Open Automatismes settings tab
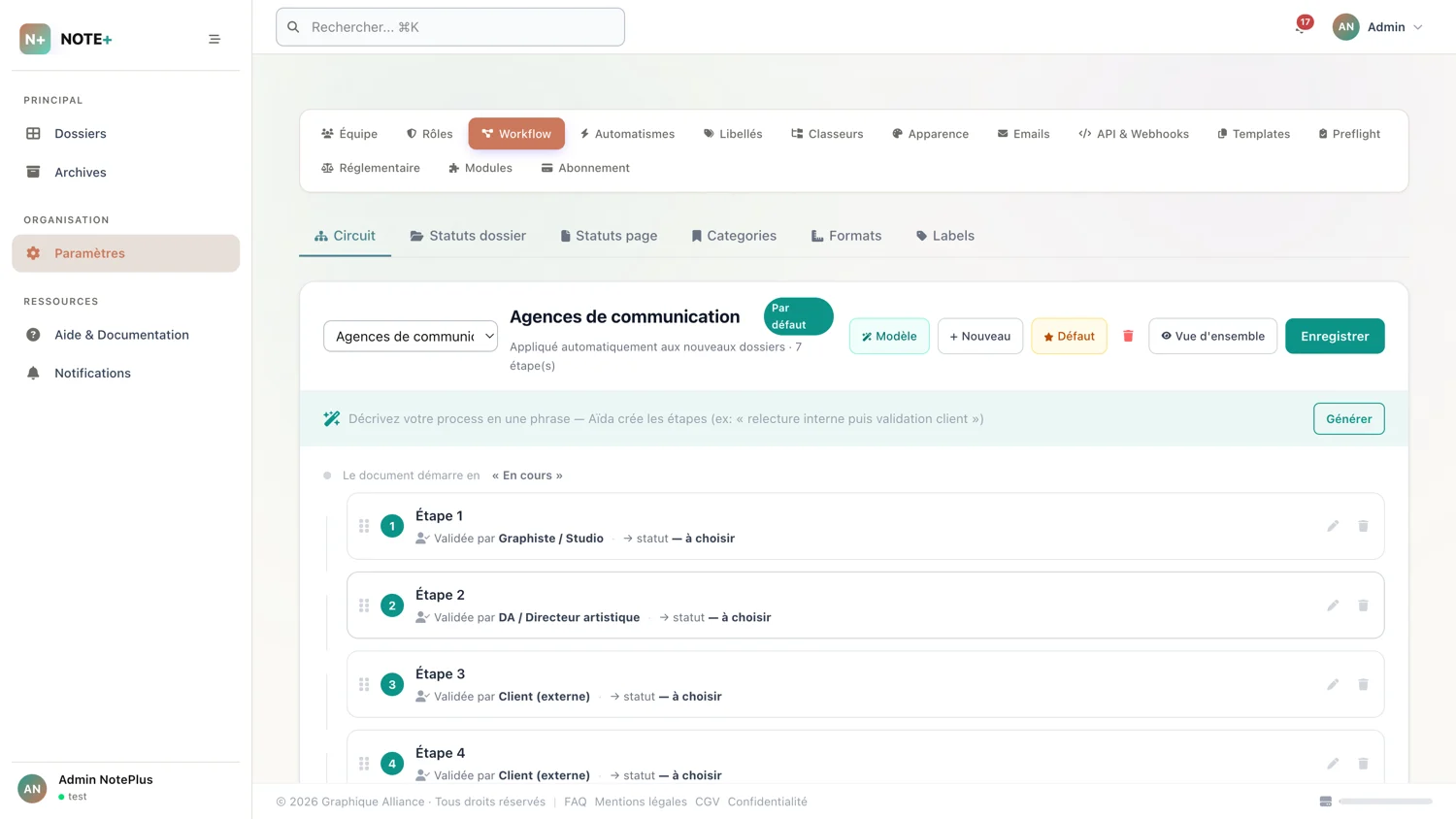This screenshot has height=819, width=1456. pyautogui.click(x=627, y=134)
